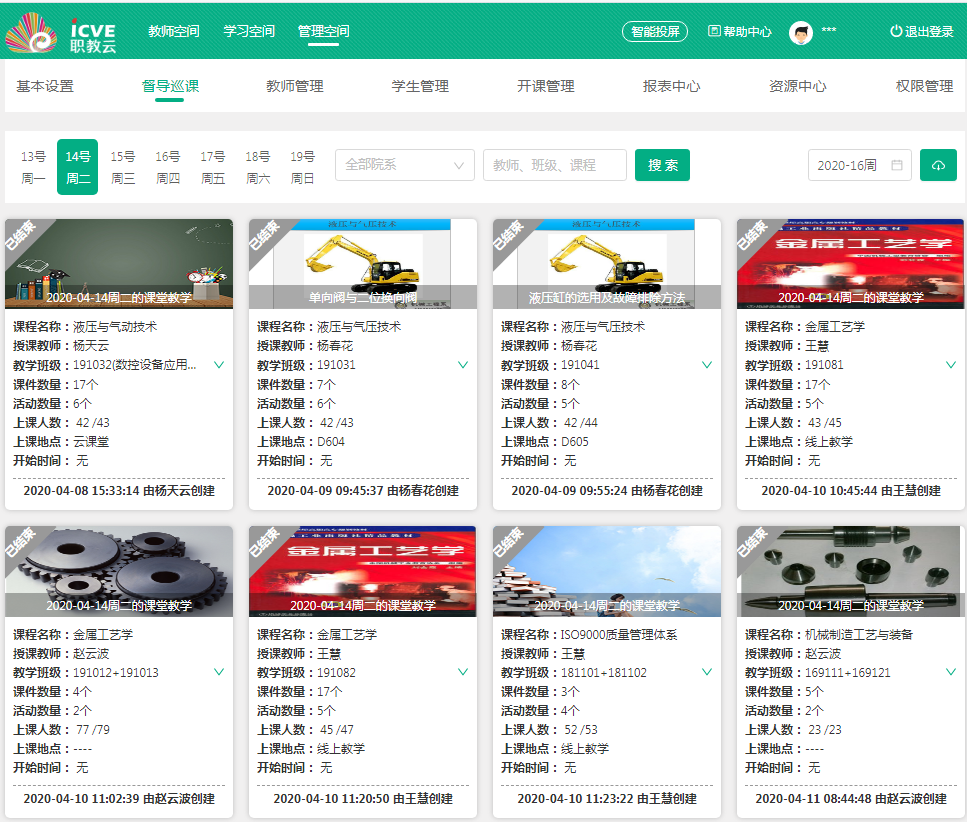967x822 pixels.
Task: Switch to the 教师管理 tab
Action: tap(295, 86)
